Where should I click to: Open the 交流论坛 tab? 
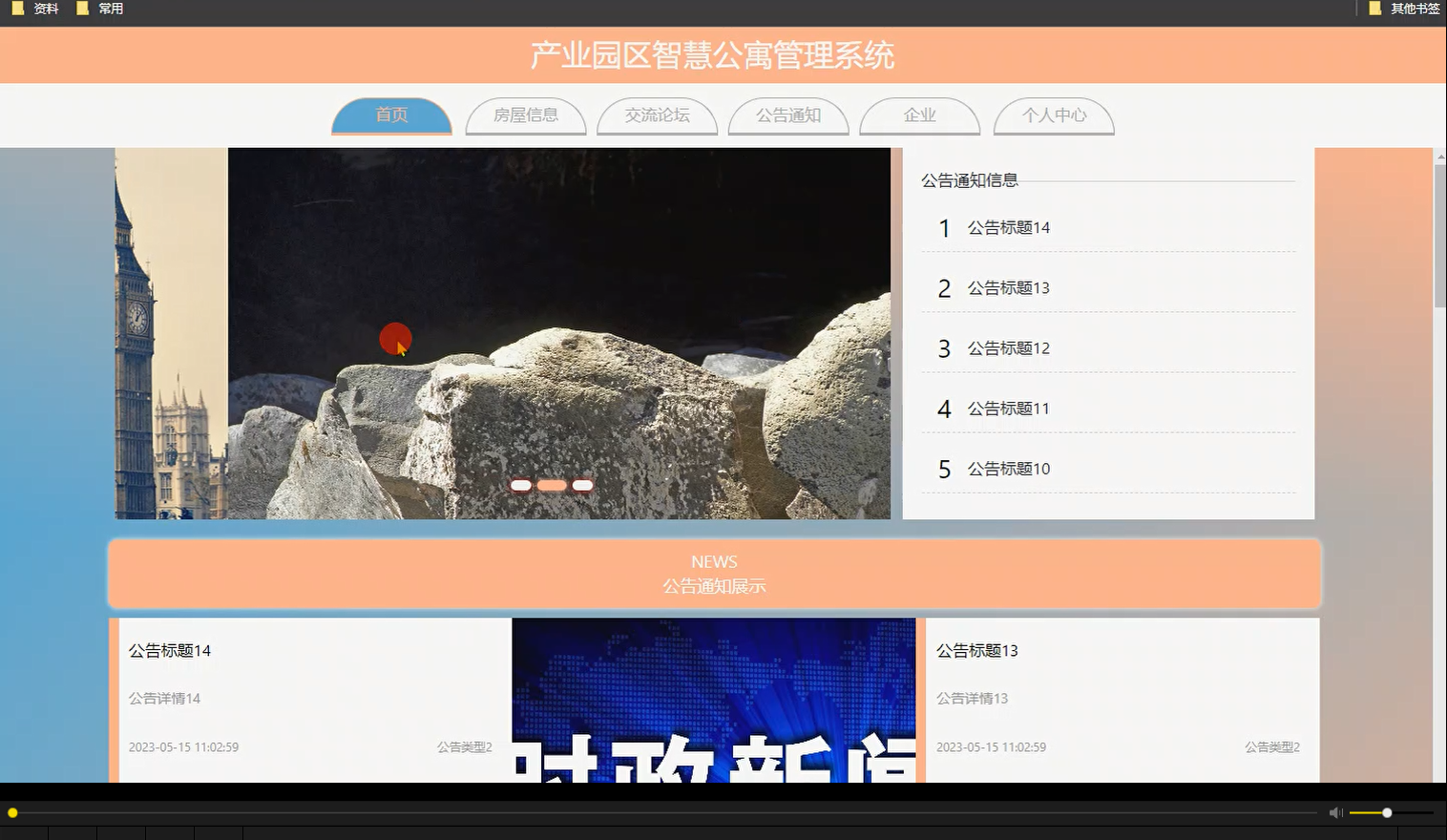(657, 115)
